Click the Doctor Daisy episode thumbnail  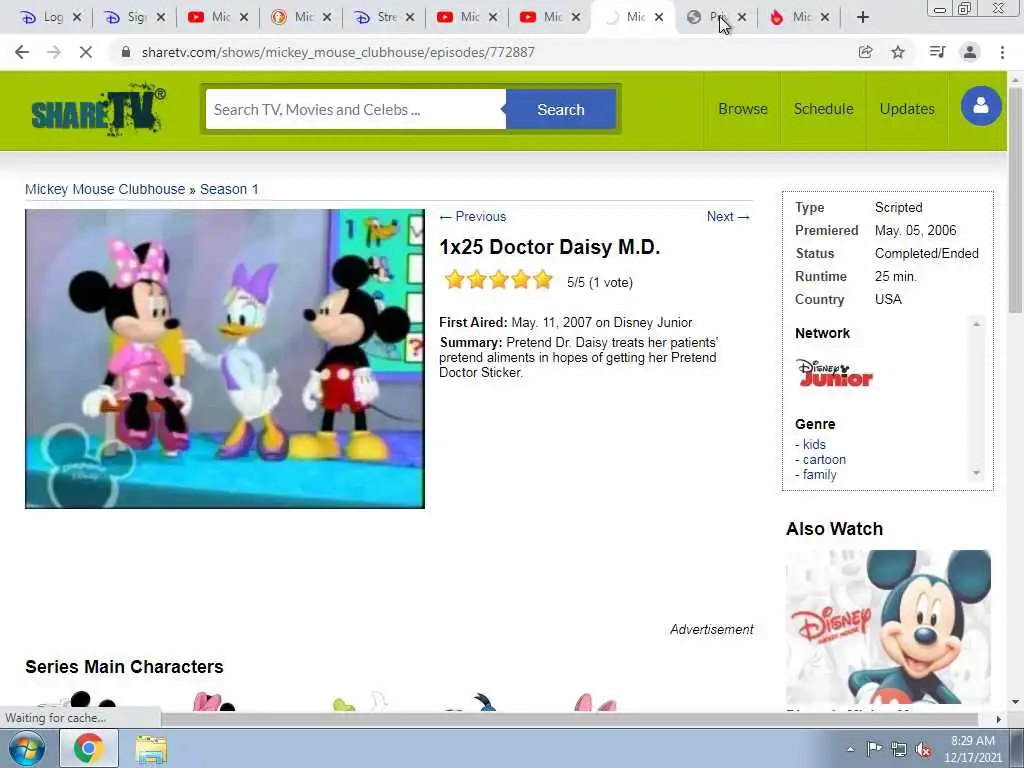[225, 359]
